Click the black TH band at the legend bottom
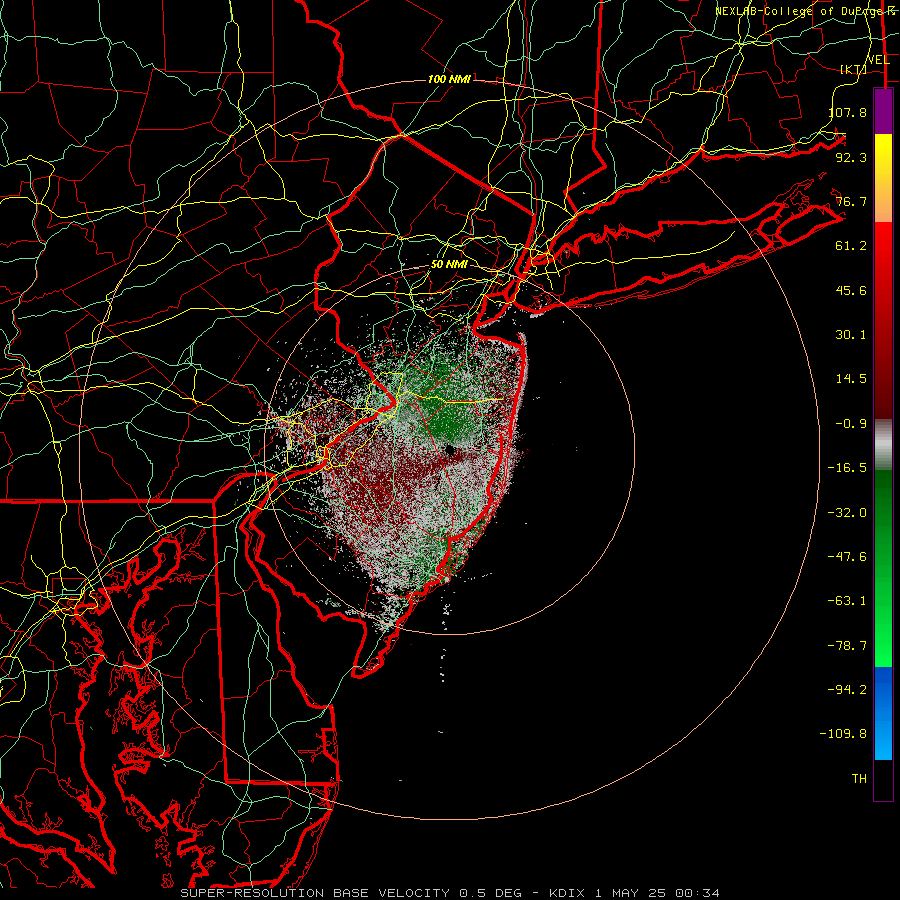The image size is (900, 900). click(883, 779)
